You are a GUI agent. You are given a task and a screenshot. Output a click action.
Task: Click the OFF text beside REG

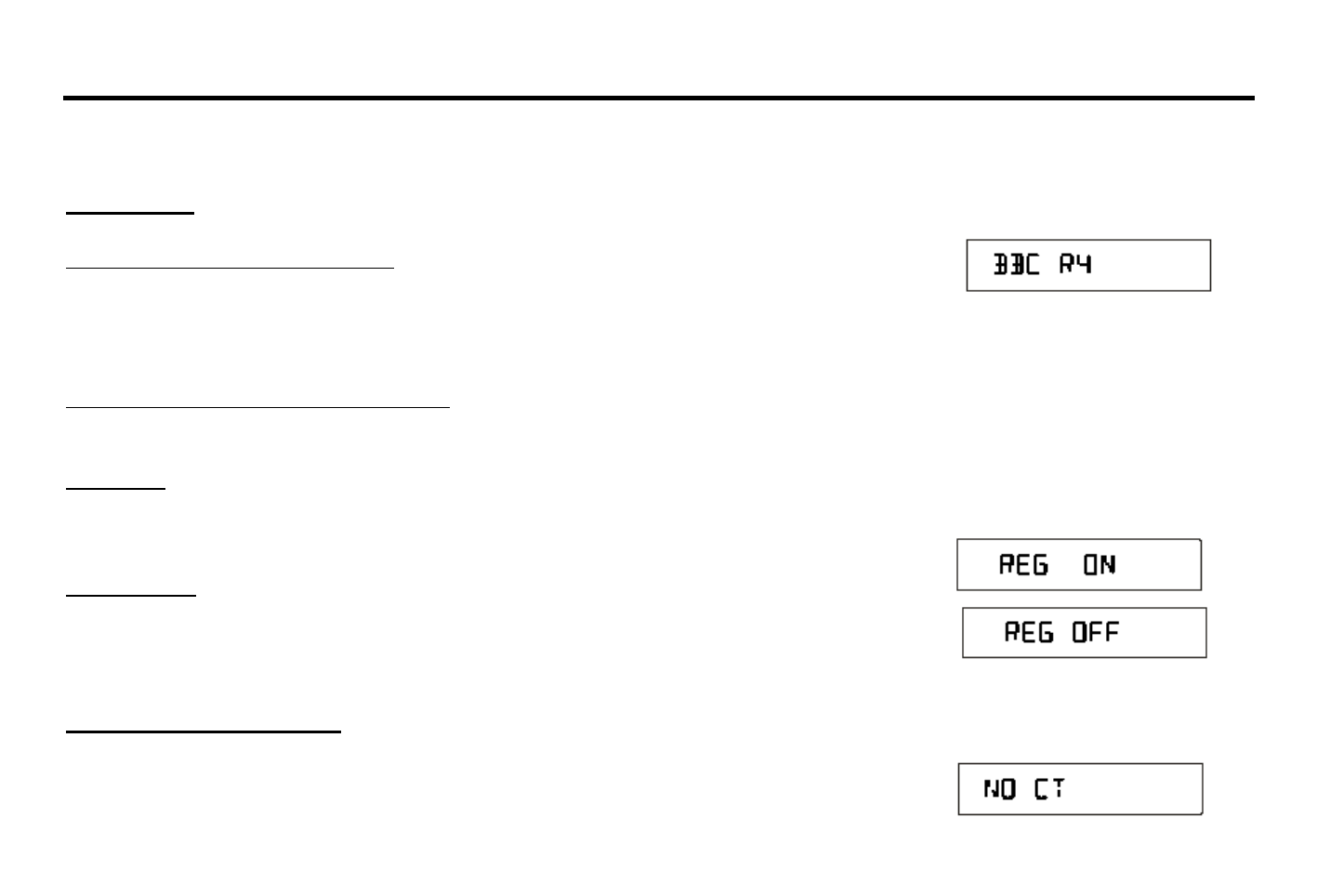coord(1095,633)
